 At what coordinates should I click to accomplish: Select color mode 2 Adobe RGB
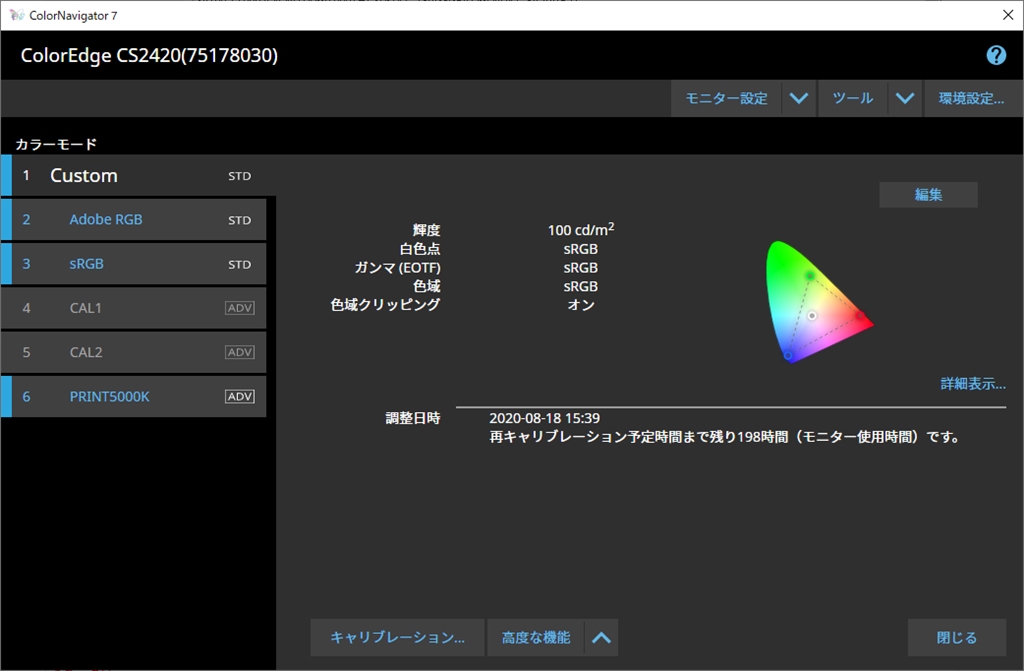[134, 220]
